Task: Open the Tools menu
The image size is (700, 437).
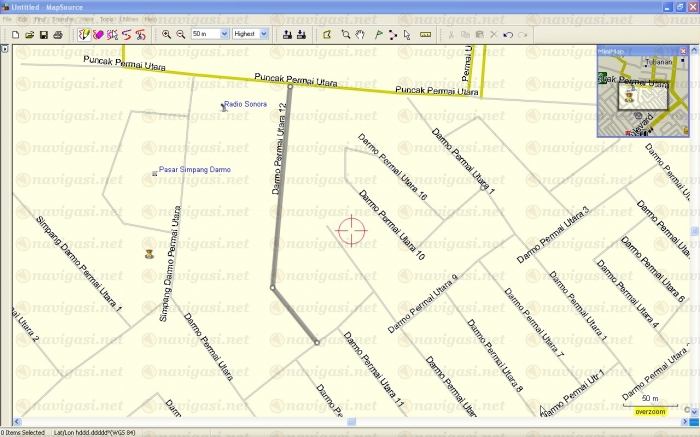Action: tap(106, 19)
